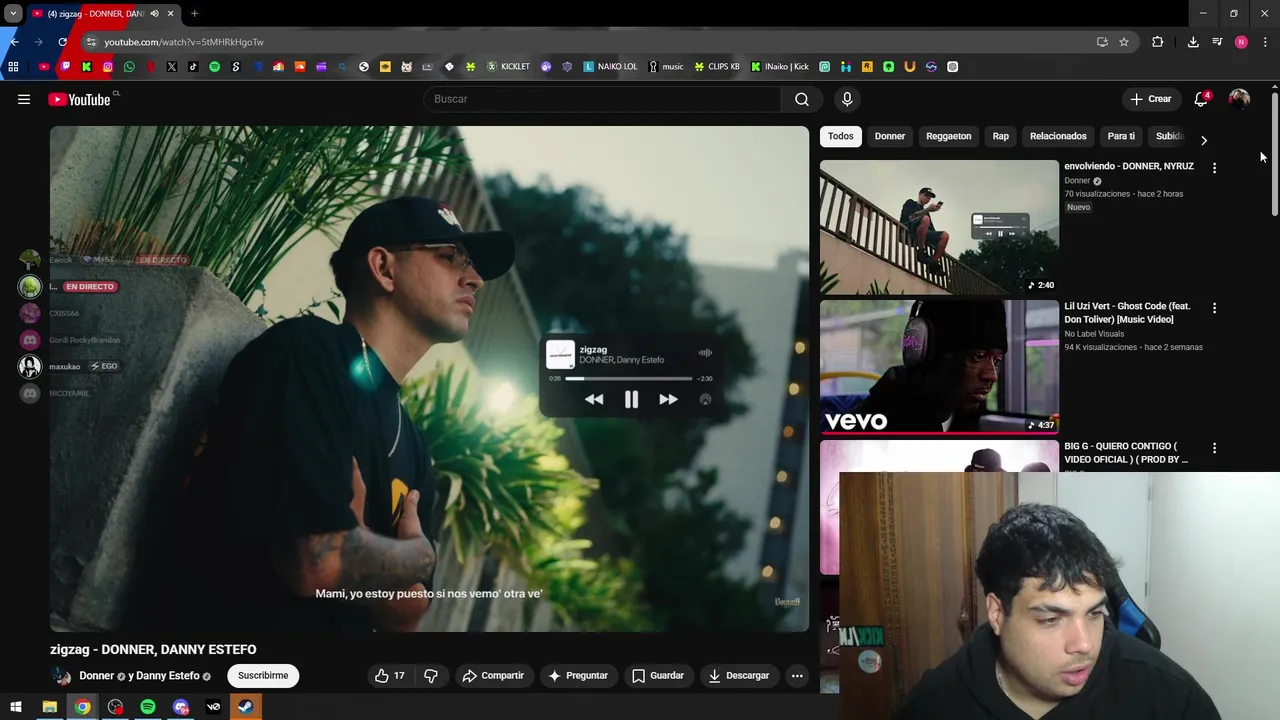This screenshot has width=1280, height=720.
Task: Open Steam from the taskbar
Action: (245, 707)
